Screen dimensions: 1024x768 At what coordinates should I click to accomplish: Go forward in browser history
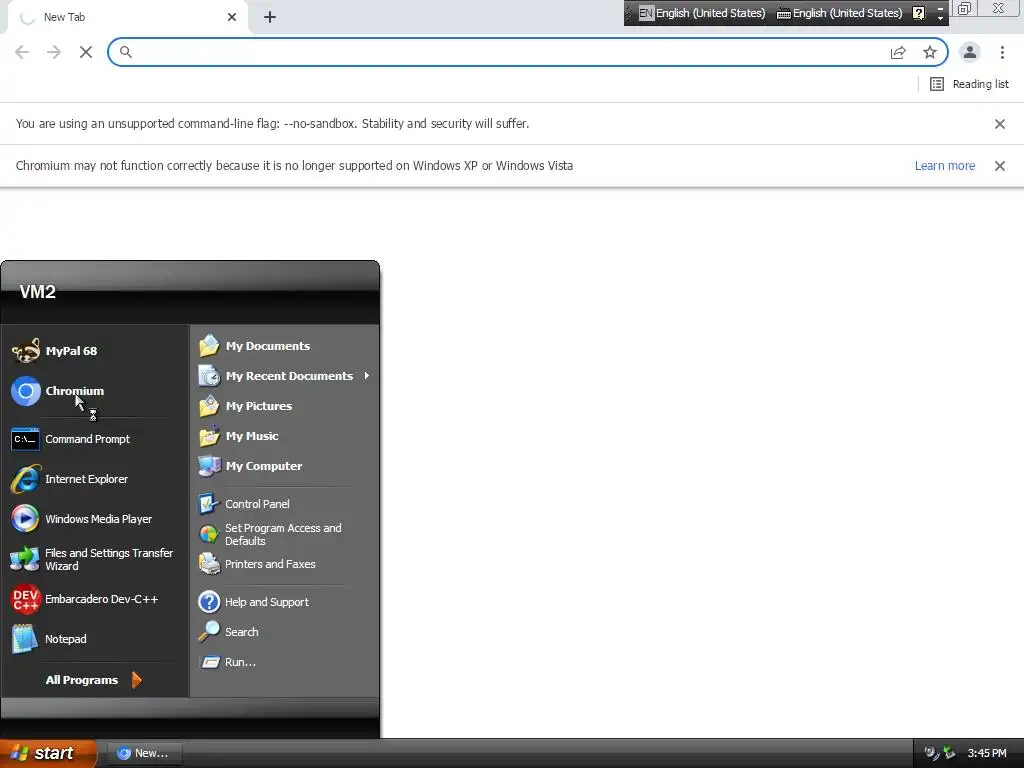coord(54,52)
